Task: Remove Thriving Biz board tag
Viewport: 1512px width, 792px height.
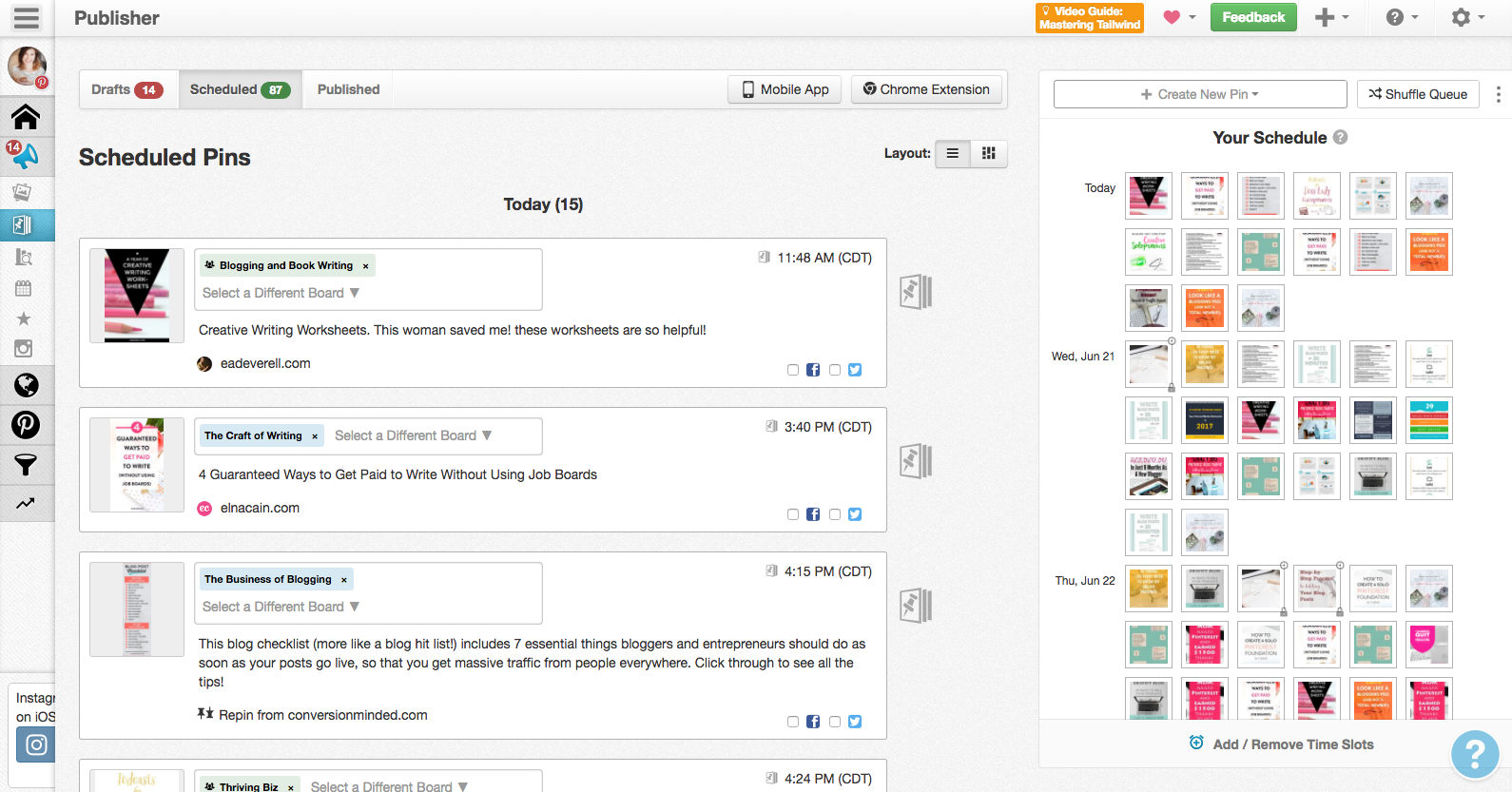Action: (x=291, y=787)
